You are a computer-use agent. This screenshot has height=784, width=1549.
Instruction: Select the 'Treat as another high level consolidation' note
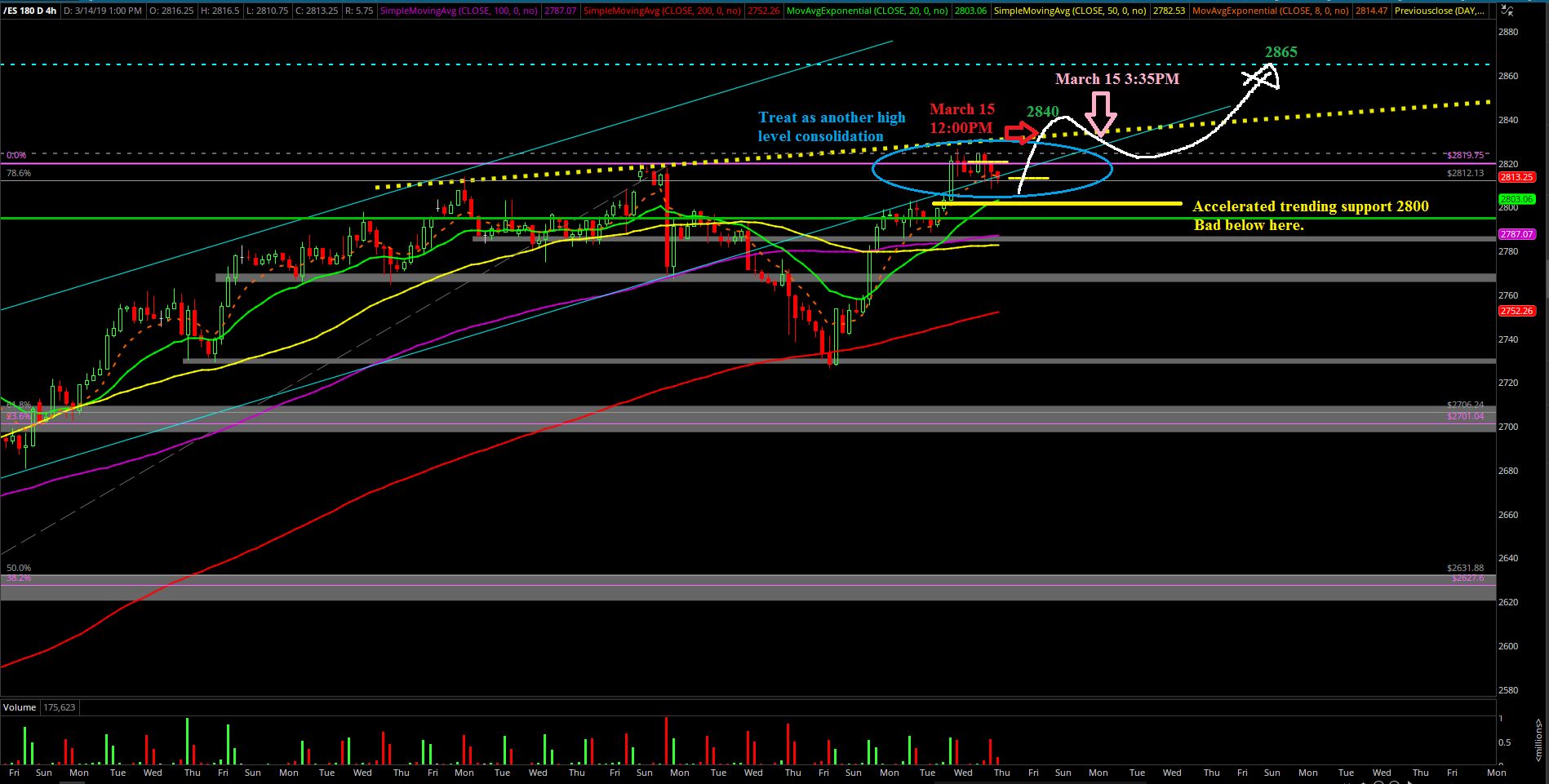(831, 126)
